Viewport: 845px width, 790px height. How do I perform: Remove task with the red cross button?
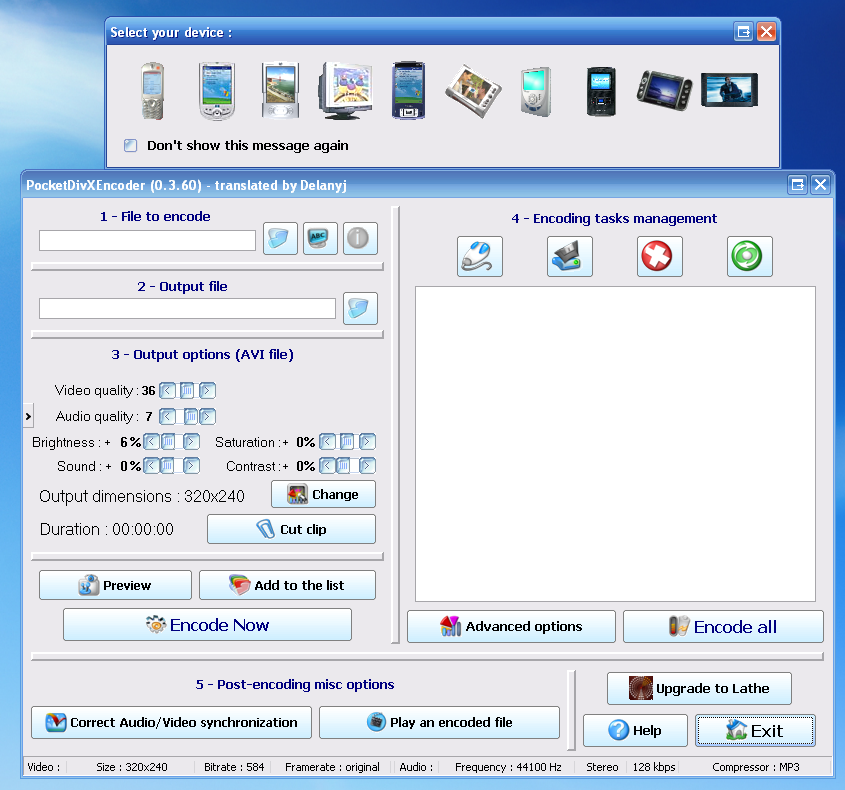click(660, 257)
